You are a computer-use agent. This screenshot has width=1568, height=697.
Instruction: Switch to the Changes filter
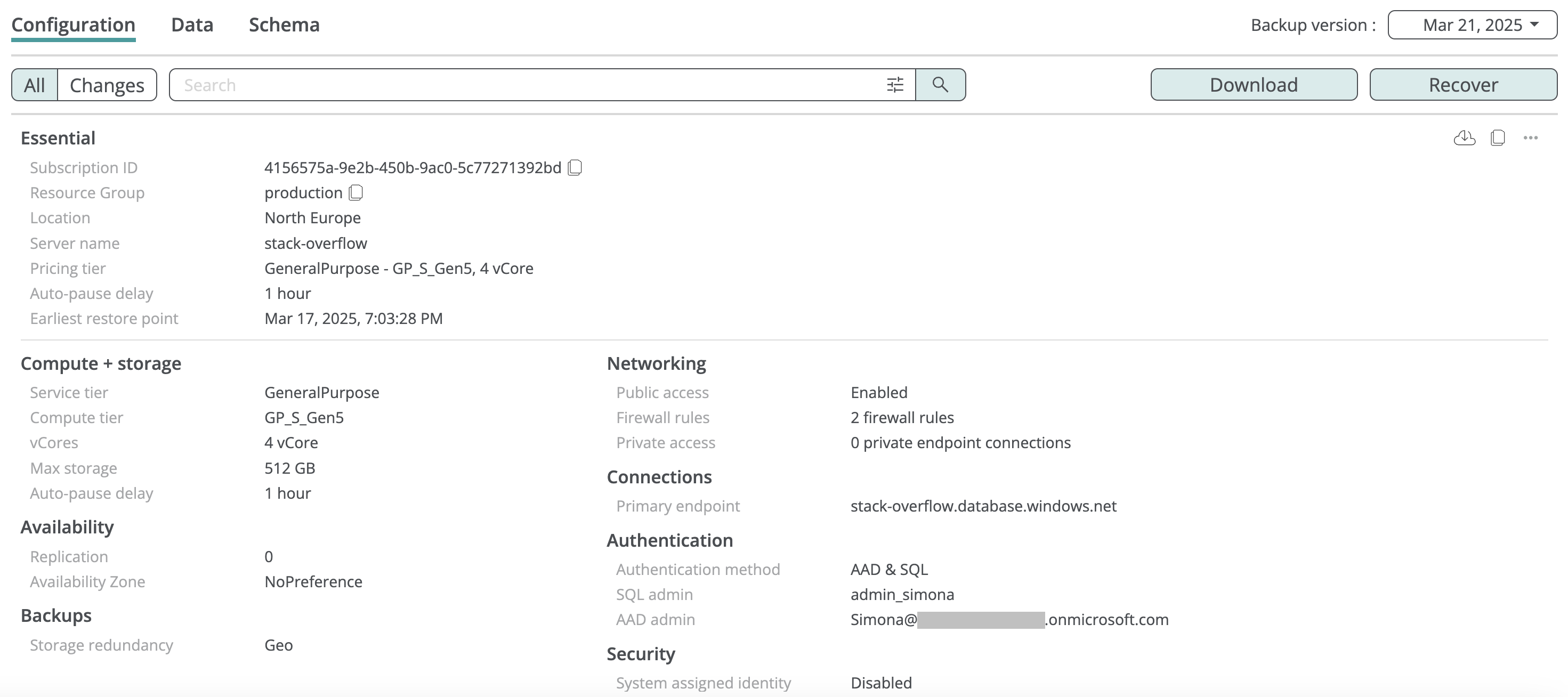tap(107, 85)
